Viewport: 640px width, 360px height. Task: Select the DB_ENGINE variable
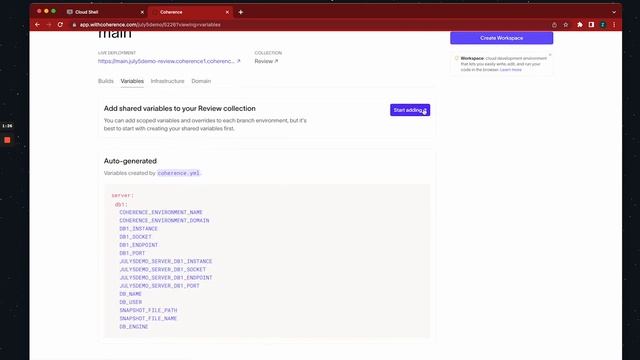[133, 327]
